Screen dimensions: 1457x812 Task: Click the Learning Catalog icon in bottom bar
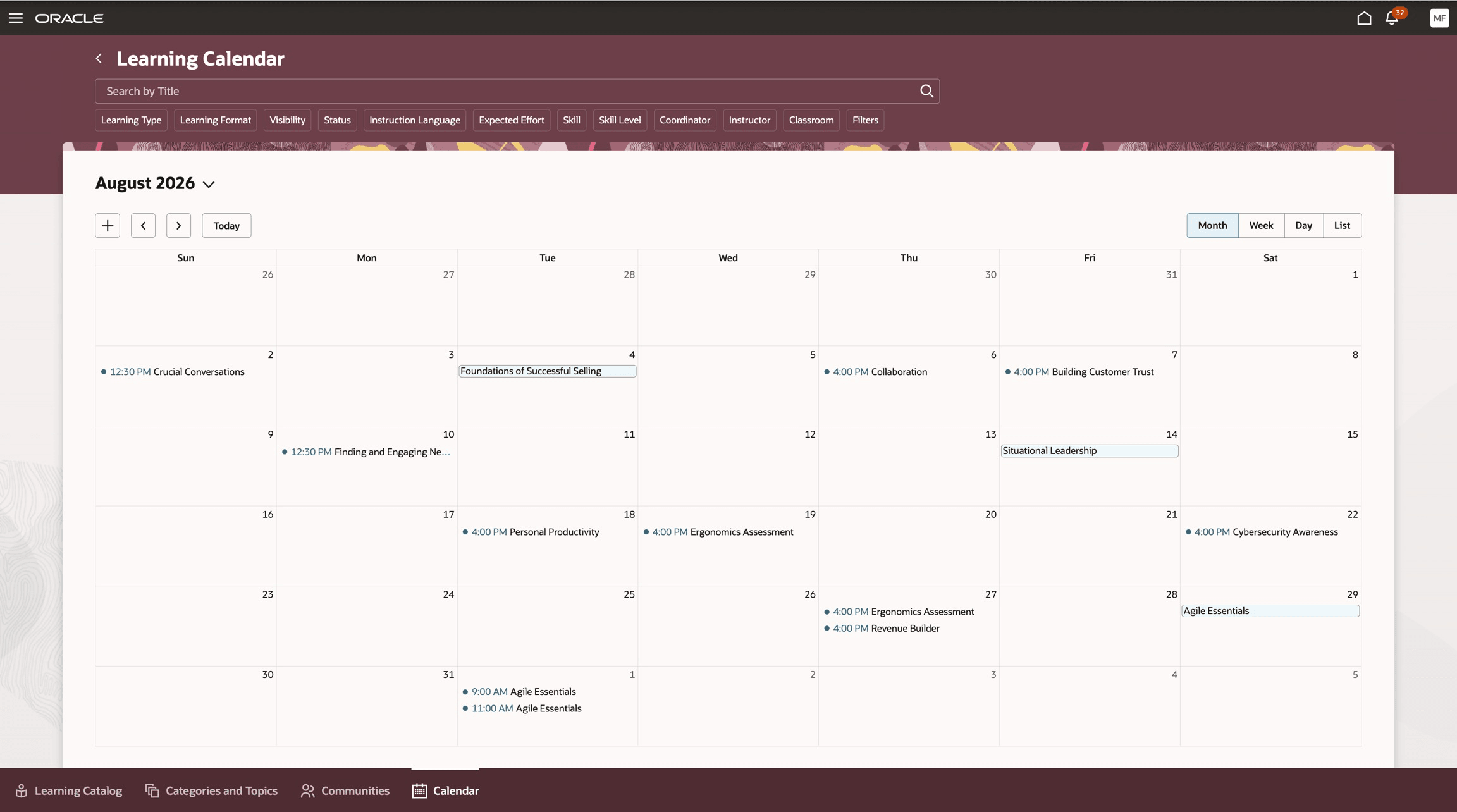point(22,790)
